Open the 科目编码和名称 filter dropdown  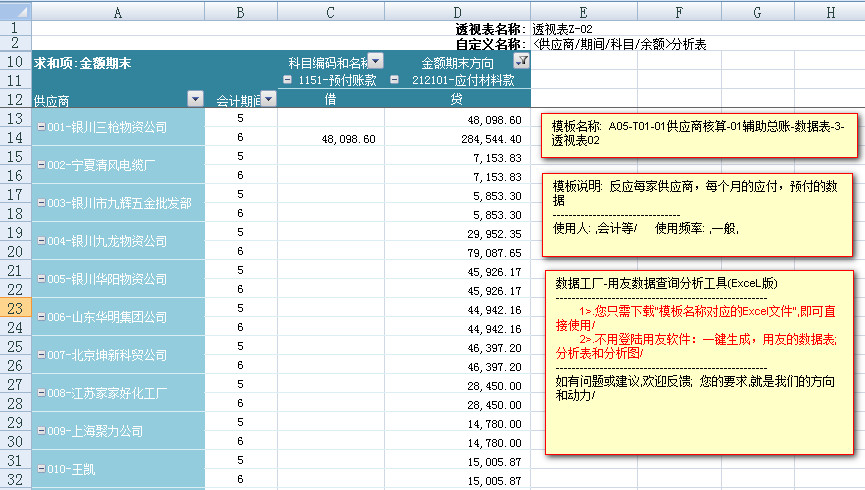pyautogui.click(x=376, y=62)
